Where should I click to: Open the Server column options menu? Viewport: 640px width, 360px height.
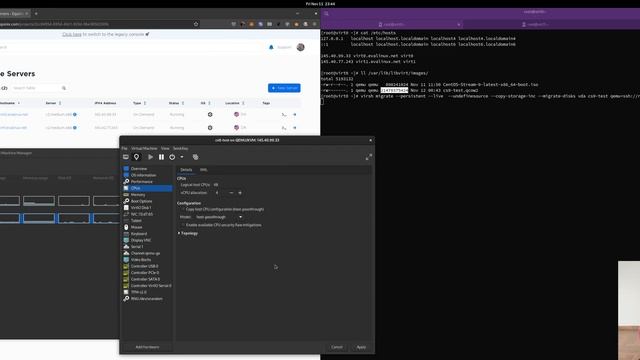[x=60, y=103]
